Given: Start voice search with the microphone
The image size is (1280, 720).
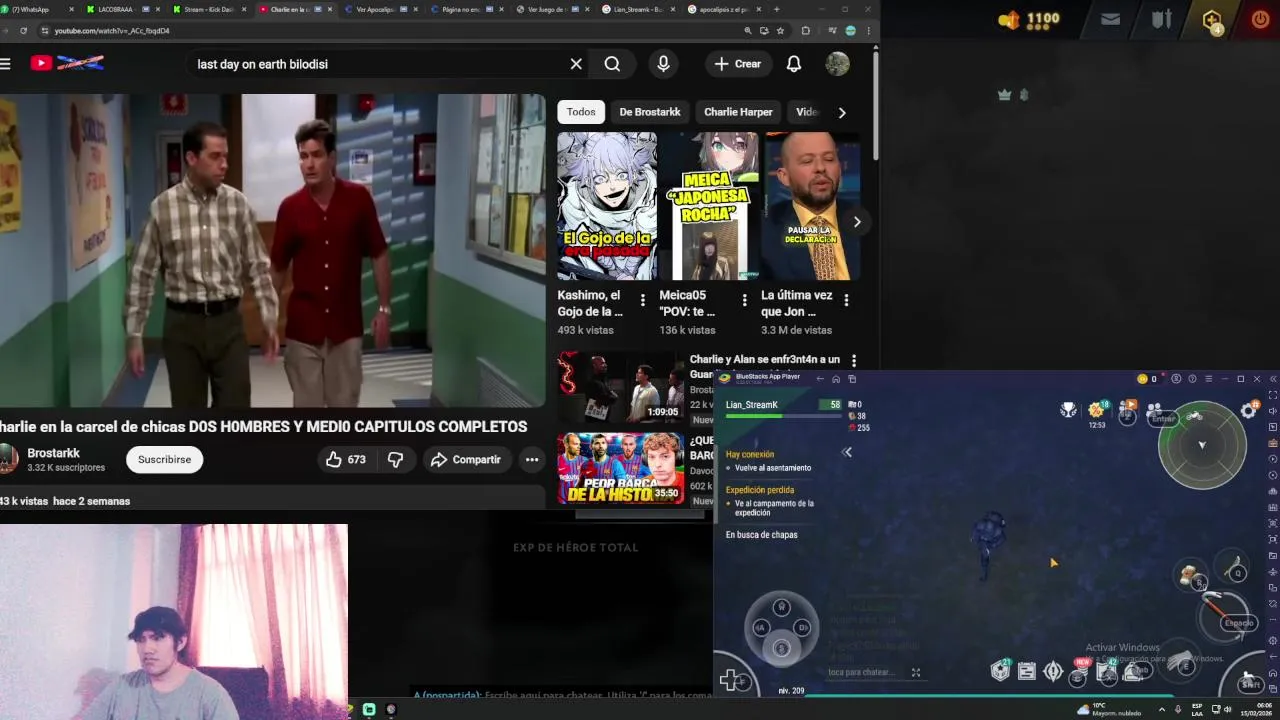Looking at the screenshot, I should point(663,64).
